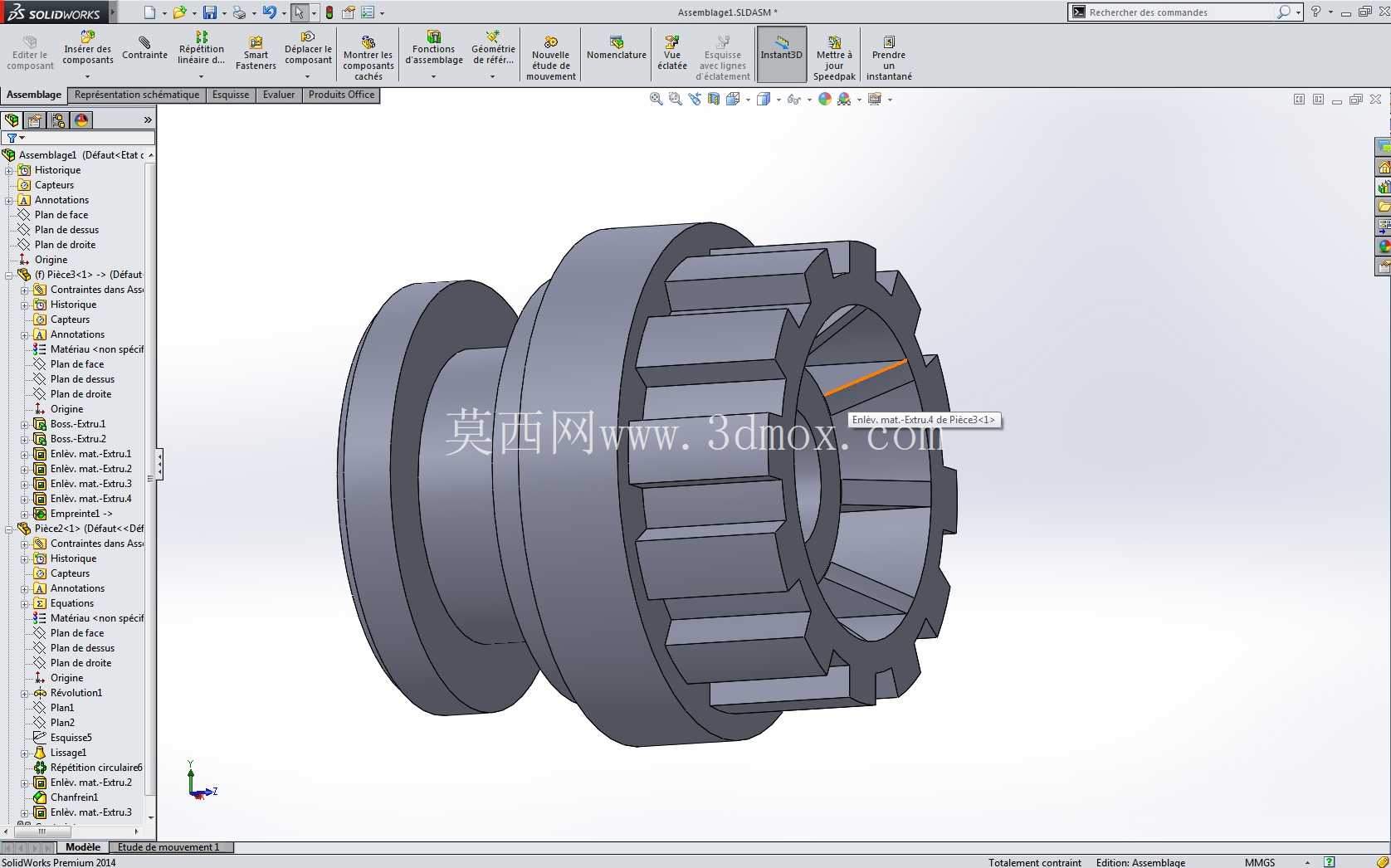
Task: Click Mettre à jour Speedpak
Action: point(834,58)
